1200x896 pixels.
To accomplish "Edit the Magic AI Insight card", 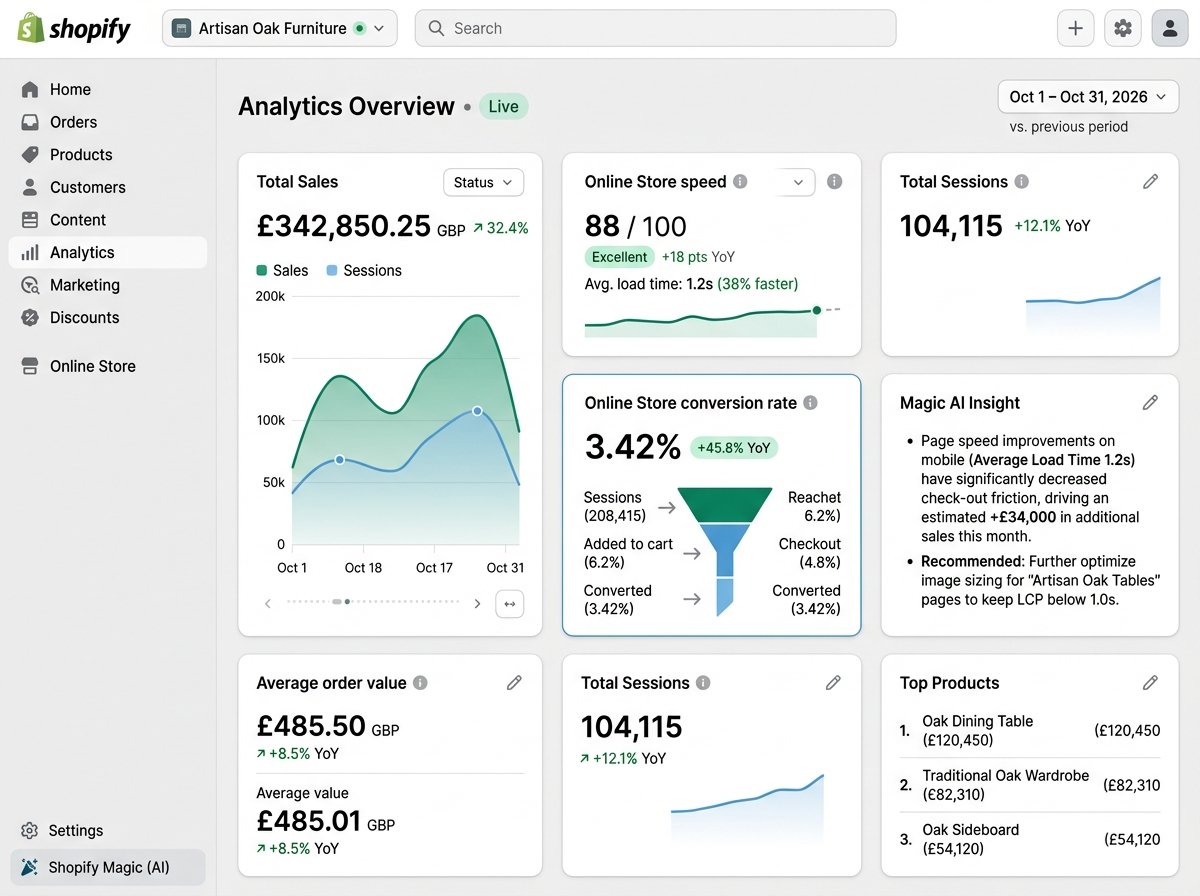I will pyautogui.click(x=1151, y=402).
